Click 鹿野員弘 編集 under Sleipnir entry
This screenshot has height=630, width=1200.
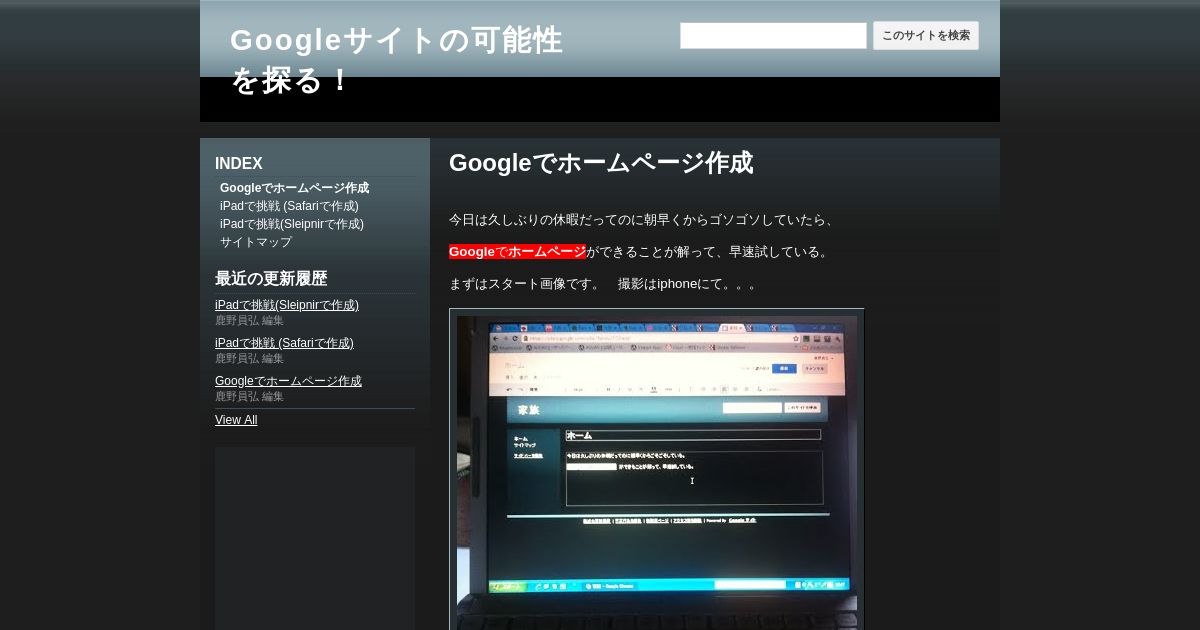[x=249, y=321]
